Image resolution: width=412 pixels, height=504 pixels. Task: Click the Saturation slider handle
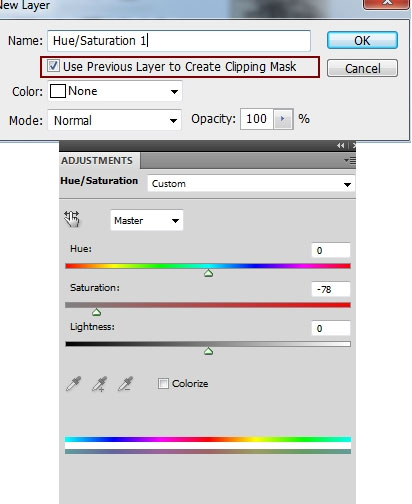click(96, 312)
